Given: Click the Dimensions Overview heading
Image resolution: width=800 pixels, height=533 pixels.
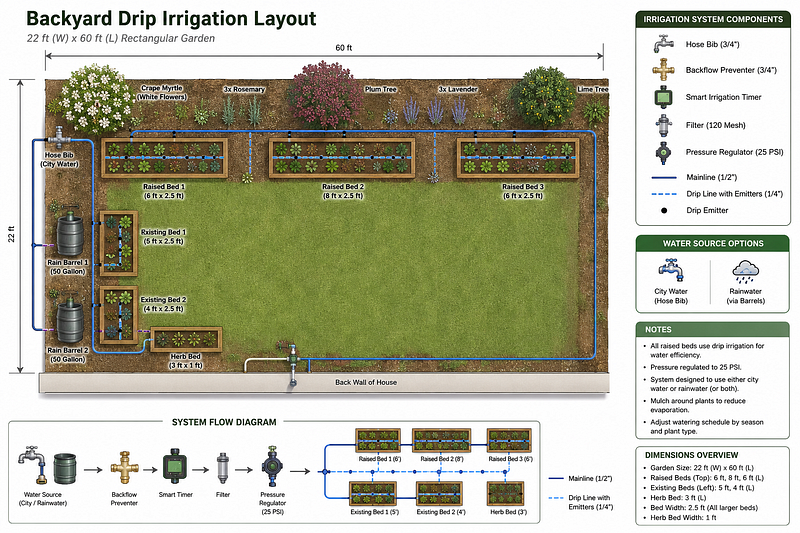Looking at the screenshot, I should tap(691, 455).
